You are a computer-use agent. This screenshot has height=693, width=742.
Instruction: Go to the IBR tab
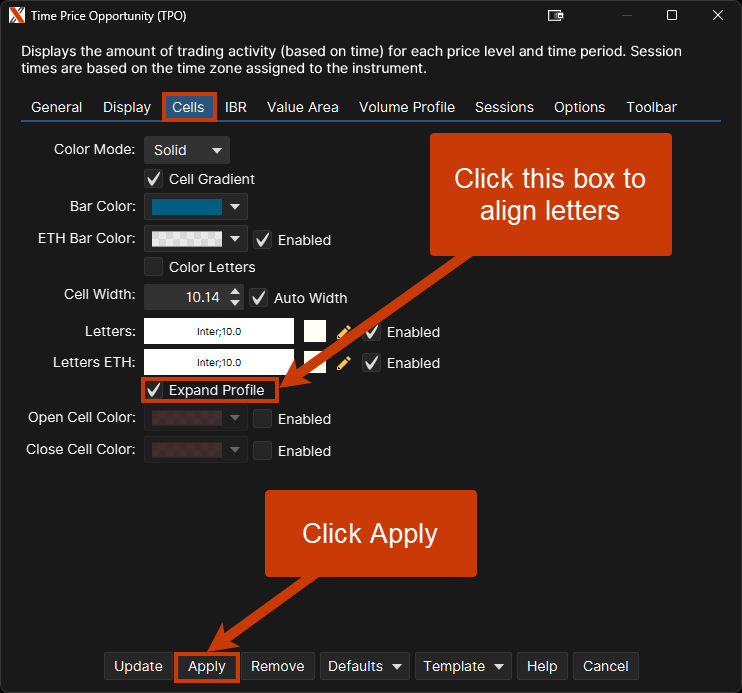pos(236,107)
